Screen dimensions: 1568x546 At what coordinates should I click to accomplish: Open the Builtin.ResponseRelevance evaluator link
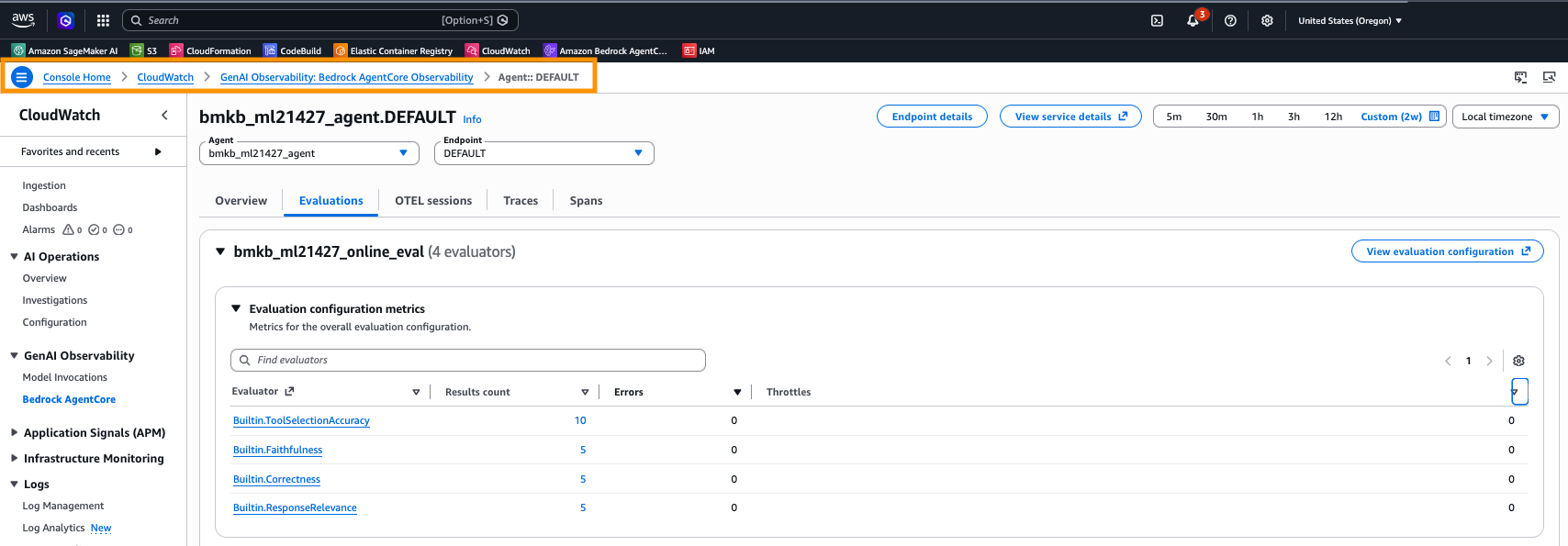tap(295, 507)
